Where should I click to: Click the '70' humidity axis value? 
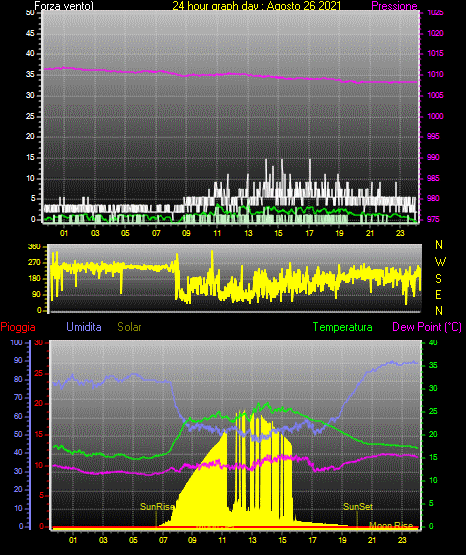18,397
